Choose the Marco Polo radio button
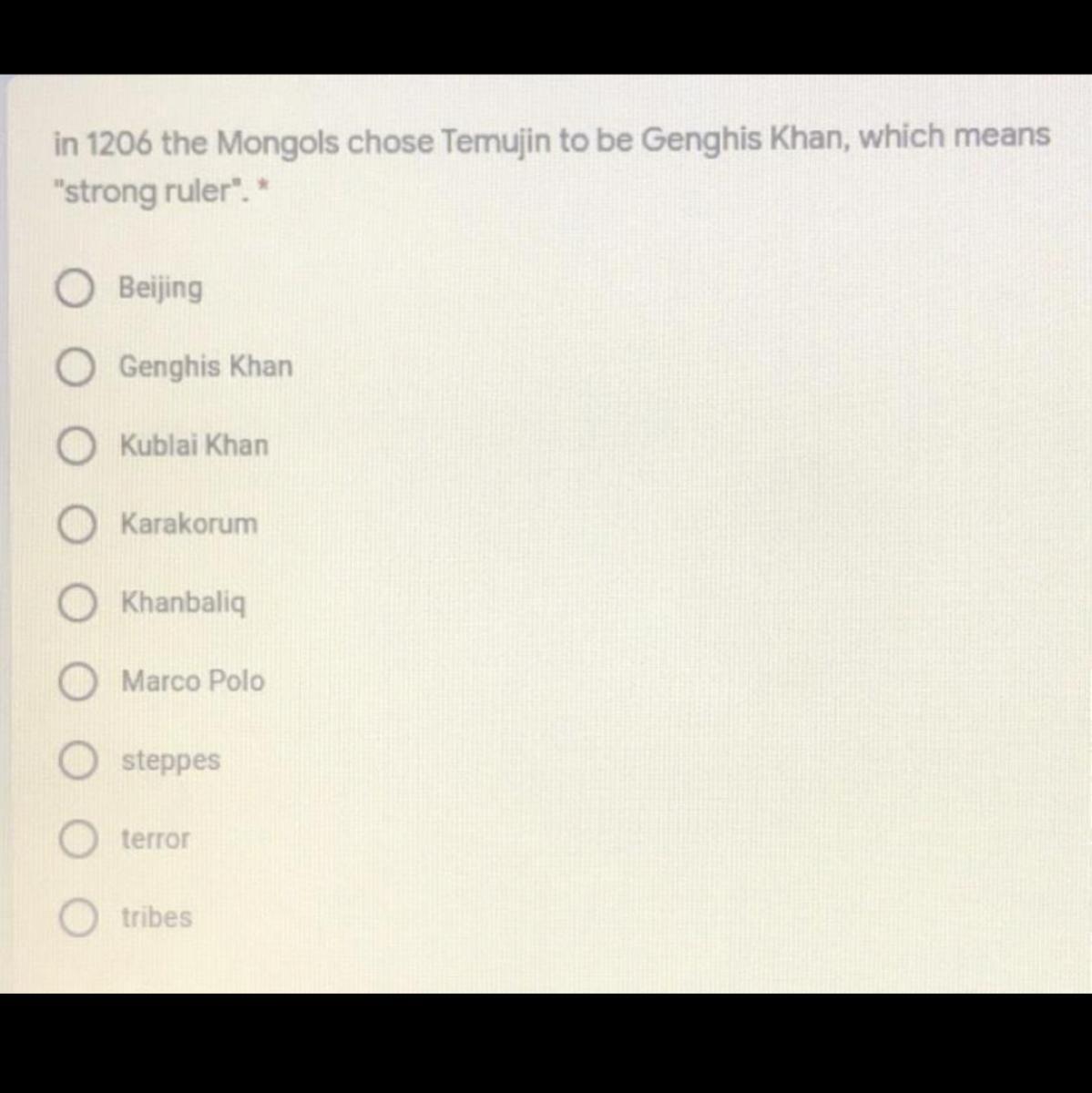This screenshot has width=1092, height=1093. [77, 682]
